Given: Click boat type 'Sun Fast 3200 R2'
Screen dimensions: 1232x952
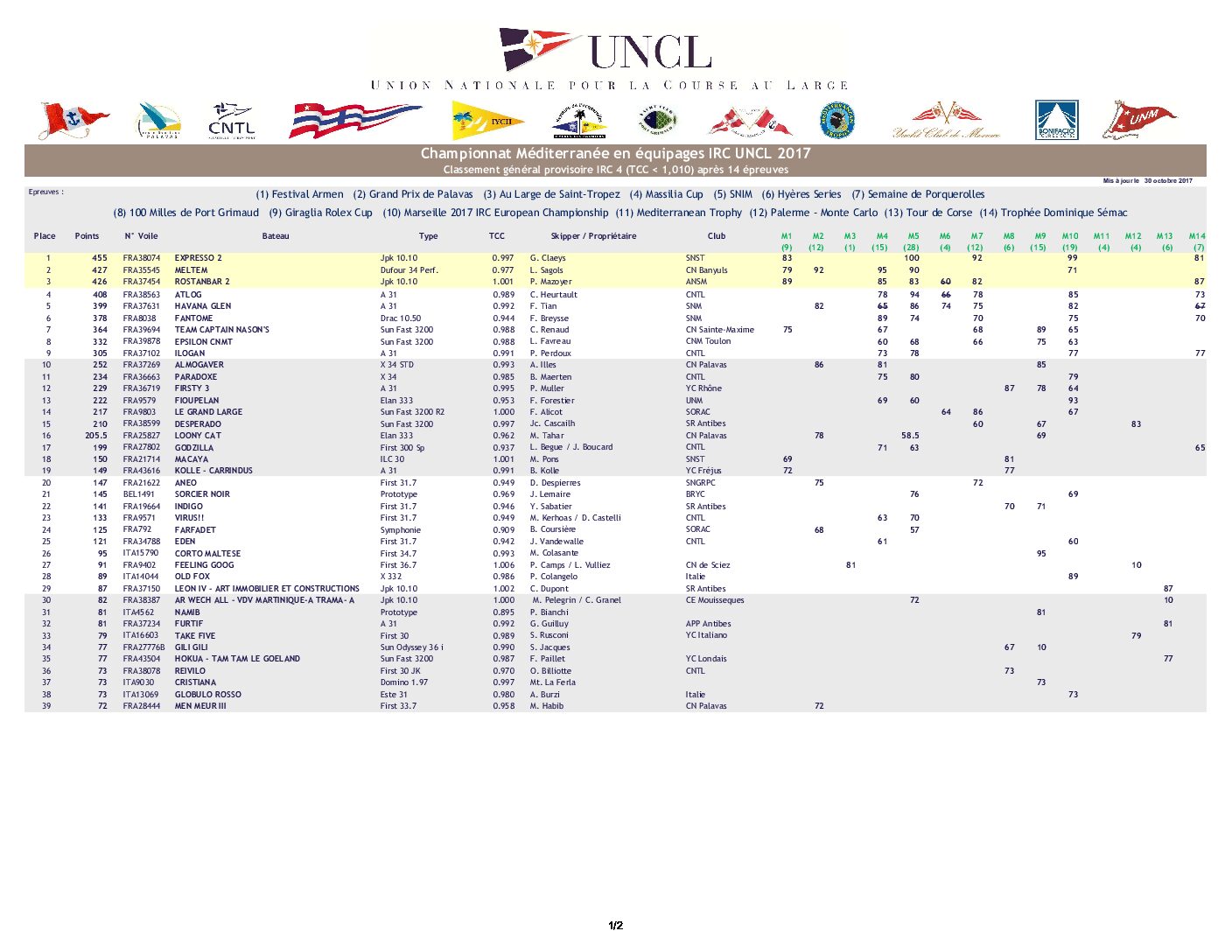Looking at the screenshot, I should pos(412,412).
